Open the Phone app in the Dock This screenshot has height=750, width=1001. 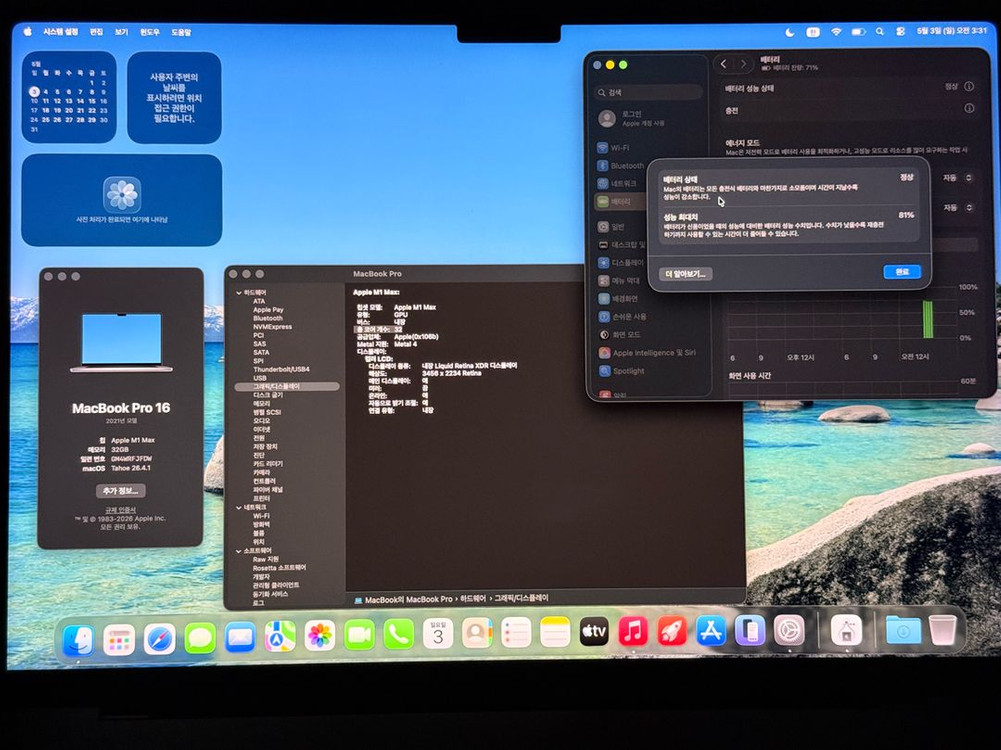coord(399,634)
